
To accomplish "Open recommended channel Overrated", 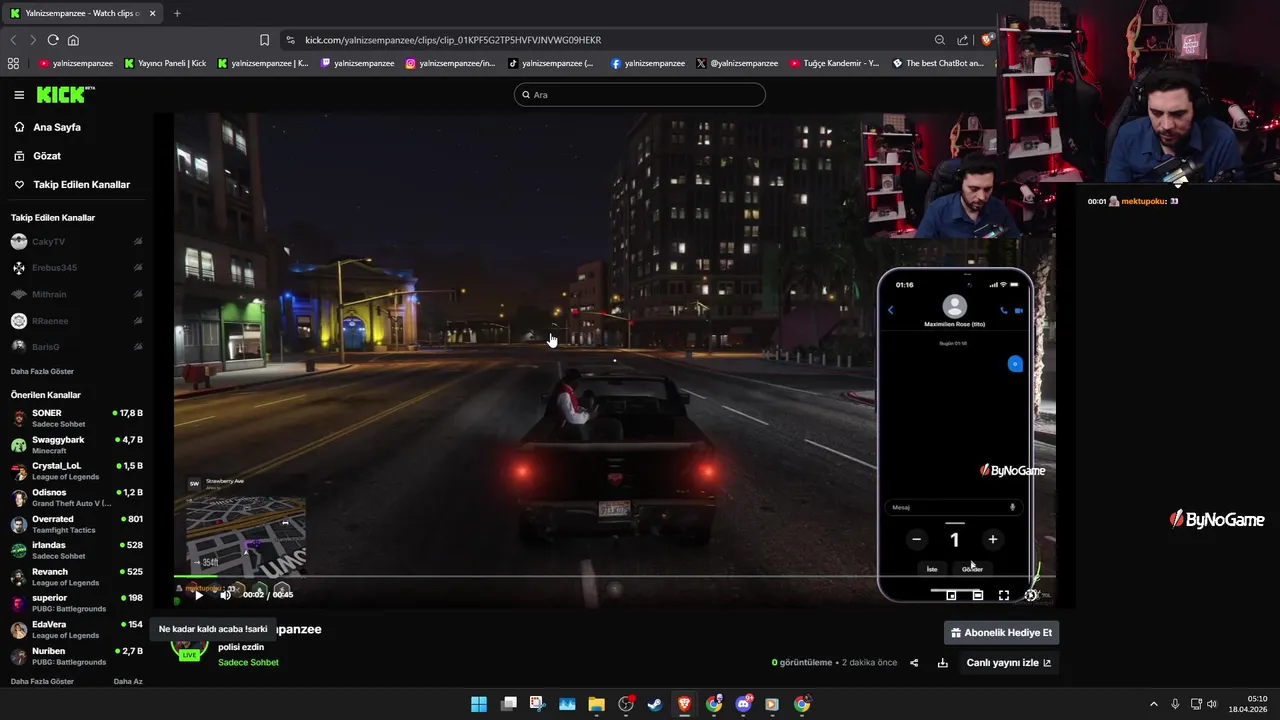I will [x=76, y=524].
